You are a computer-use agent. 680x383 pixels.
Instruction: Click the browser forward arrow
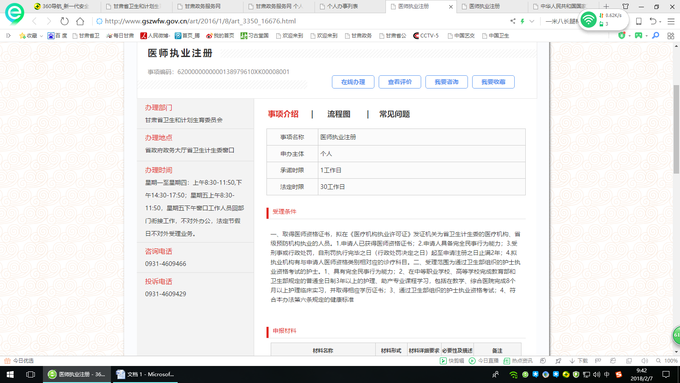49,21
